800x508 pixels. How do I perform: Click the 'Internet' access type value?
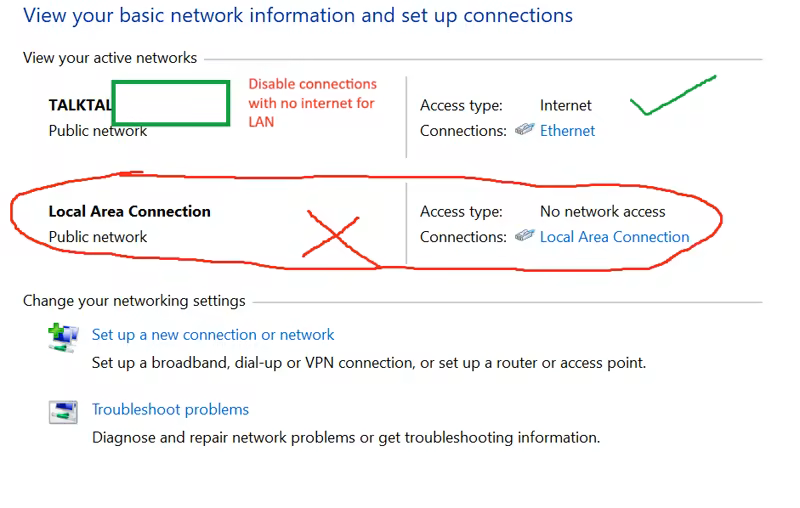pos(566,105)
